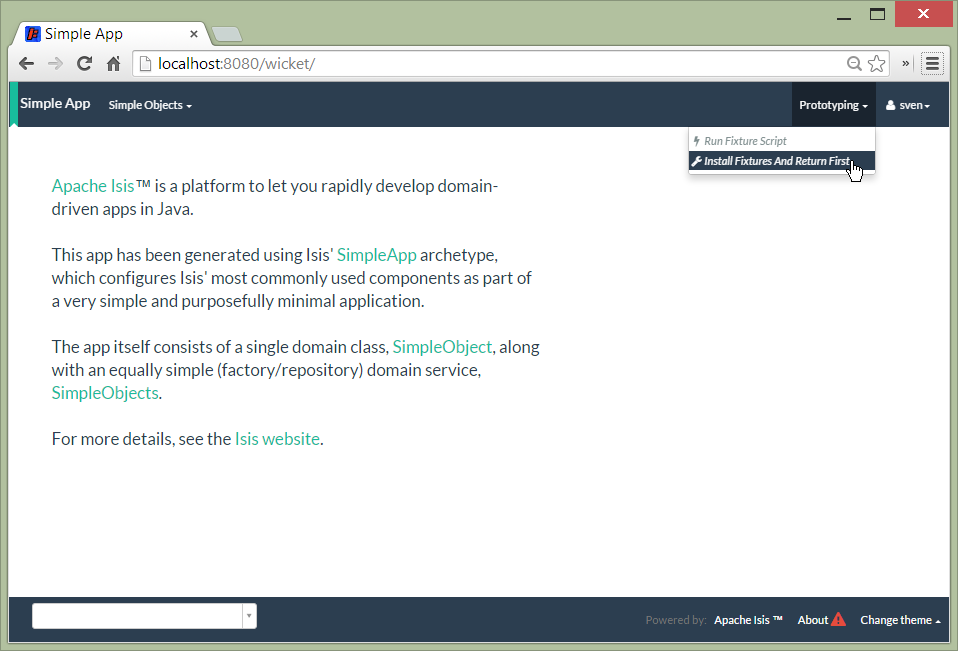
Task: Click the red warning icon beside About
Action: [x=838, y=620]
